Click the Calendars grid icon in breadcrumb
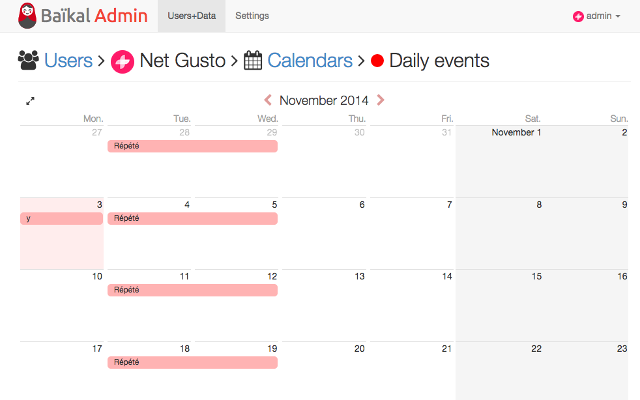The height and width of the screenshot is (400, 640). coord(253,60)
